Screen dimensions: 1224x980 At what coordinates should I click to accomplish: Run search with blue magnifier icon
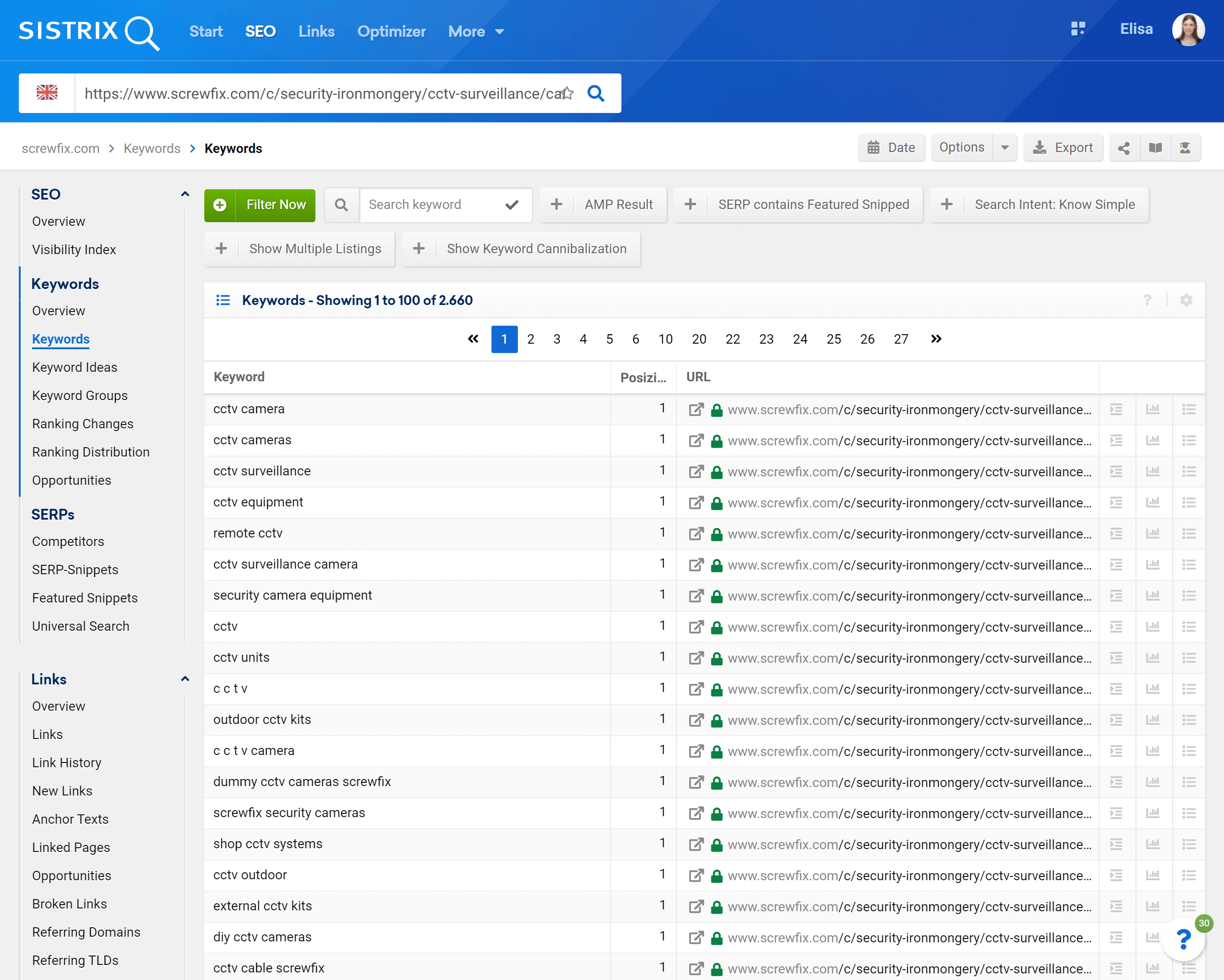(x=596, y=93)
